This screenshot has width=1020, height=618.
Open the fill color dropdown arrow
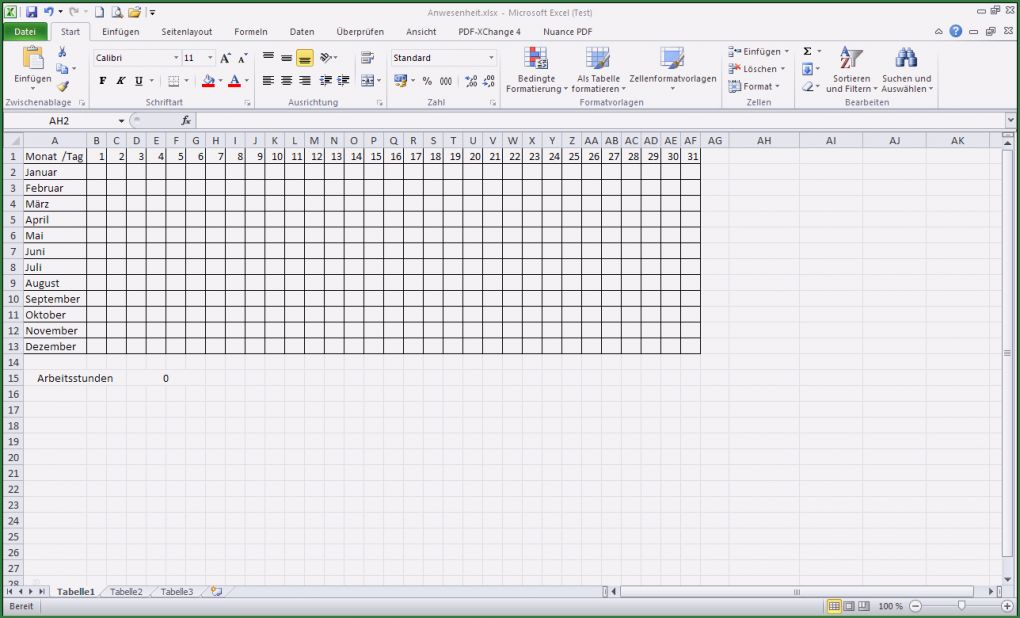point(221,81)
